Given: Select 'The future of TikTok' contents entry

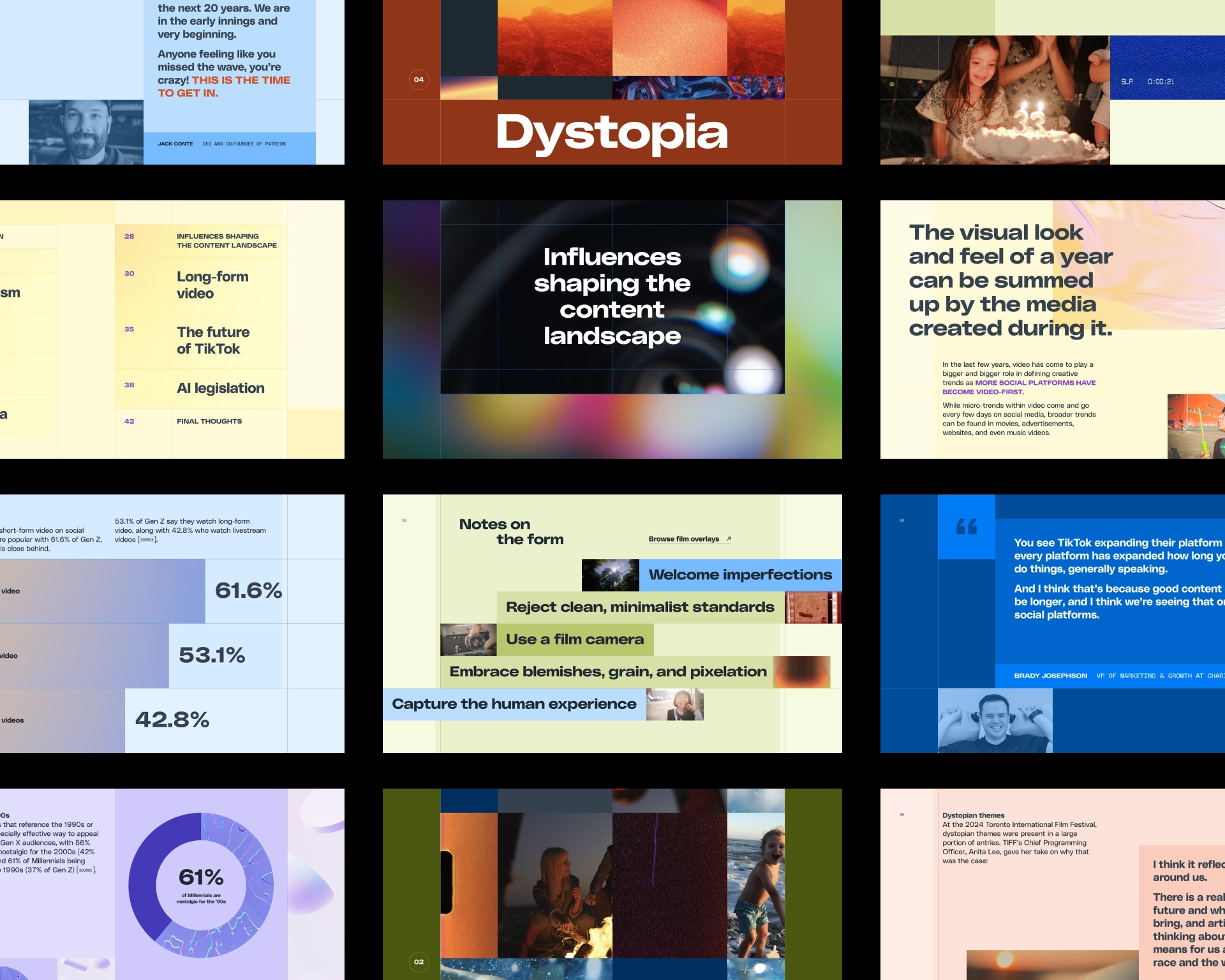Looking at the screenshot, I should pyautogui.click(x=213, y=341).
